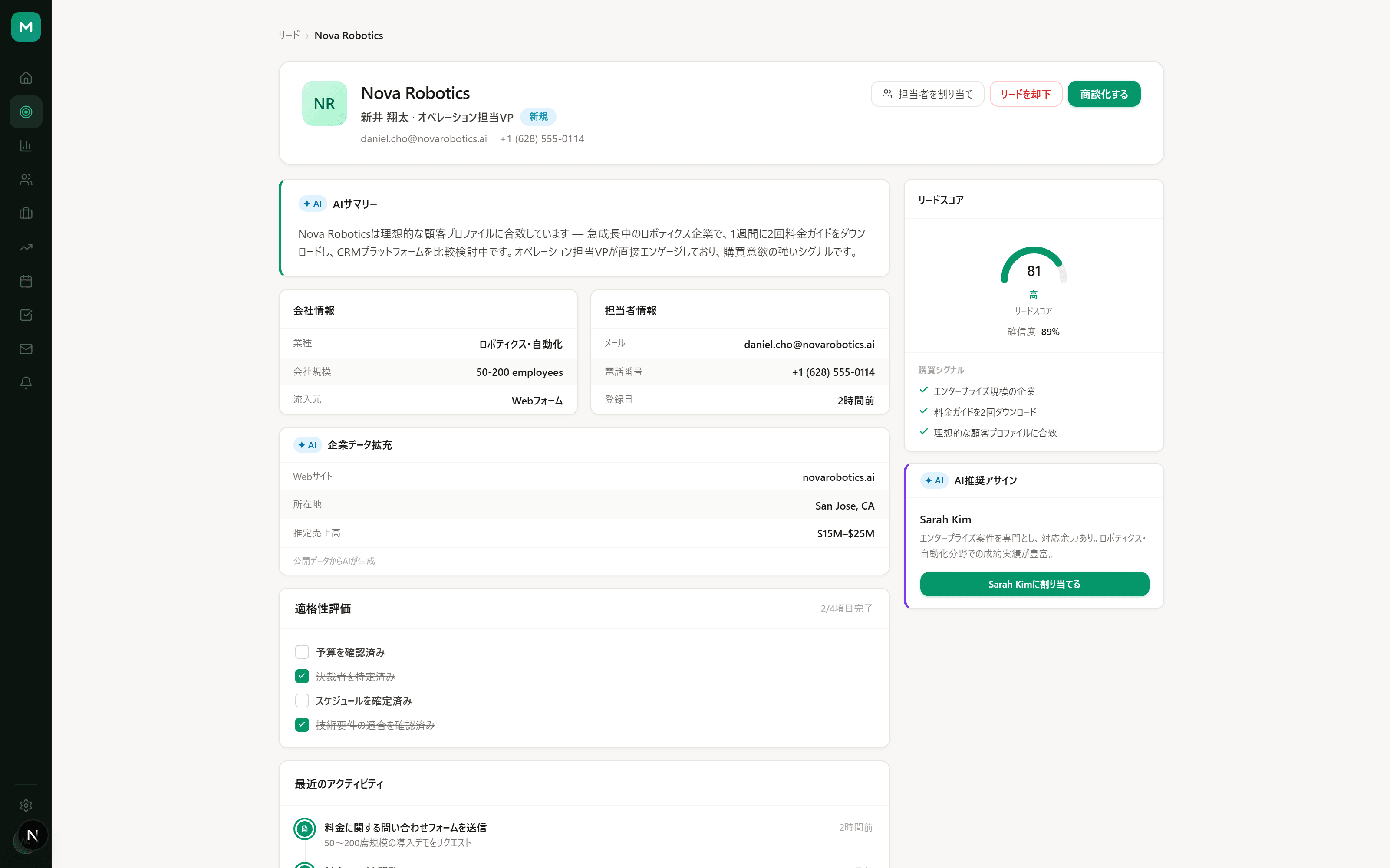1390x868 pixels.
Task: Click the 公開データからAIが生成 note
Action: pos(333,561)
